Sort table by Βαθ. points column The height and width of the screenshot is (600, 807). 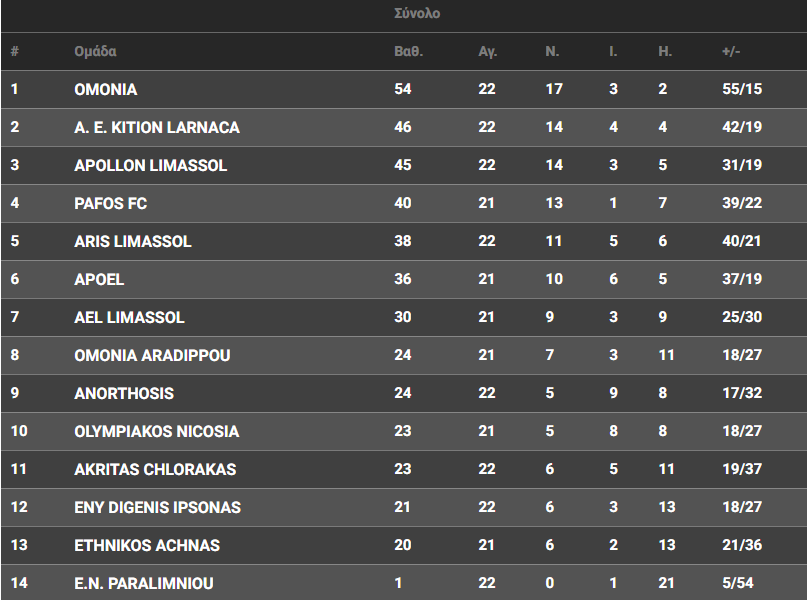pyautogui.click(x=408, y=52)
